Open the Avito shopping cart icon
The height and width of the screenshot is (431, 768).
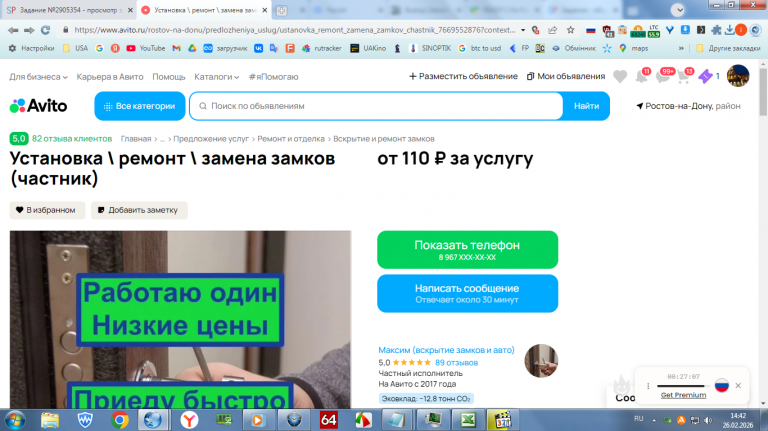pyautogui.click(x=685, y=76)
